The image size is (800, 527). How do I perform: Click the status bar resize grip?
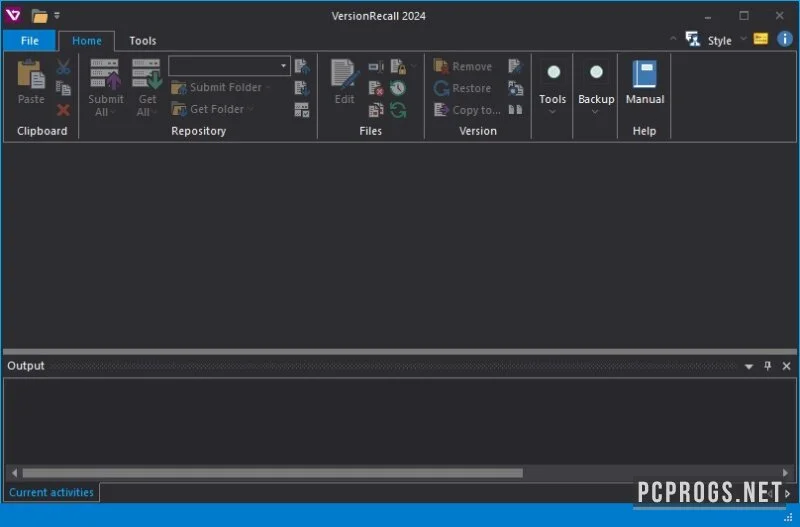click(x=788, y=518)
